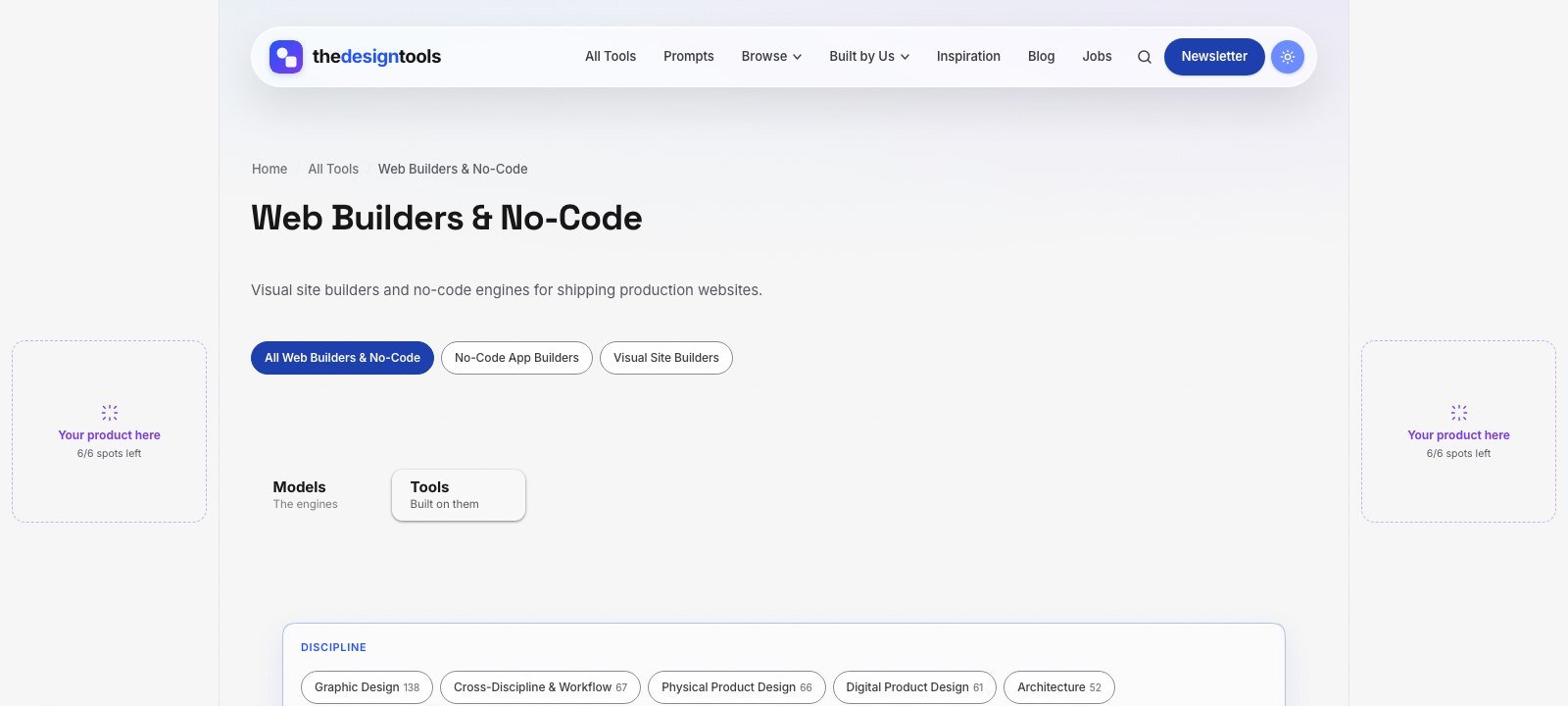Filter by Visual Site Builders
Image resolution: width=1568 pixels, height=706 pixels.
666,358
